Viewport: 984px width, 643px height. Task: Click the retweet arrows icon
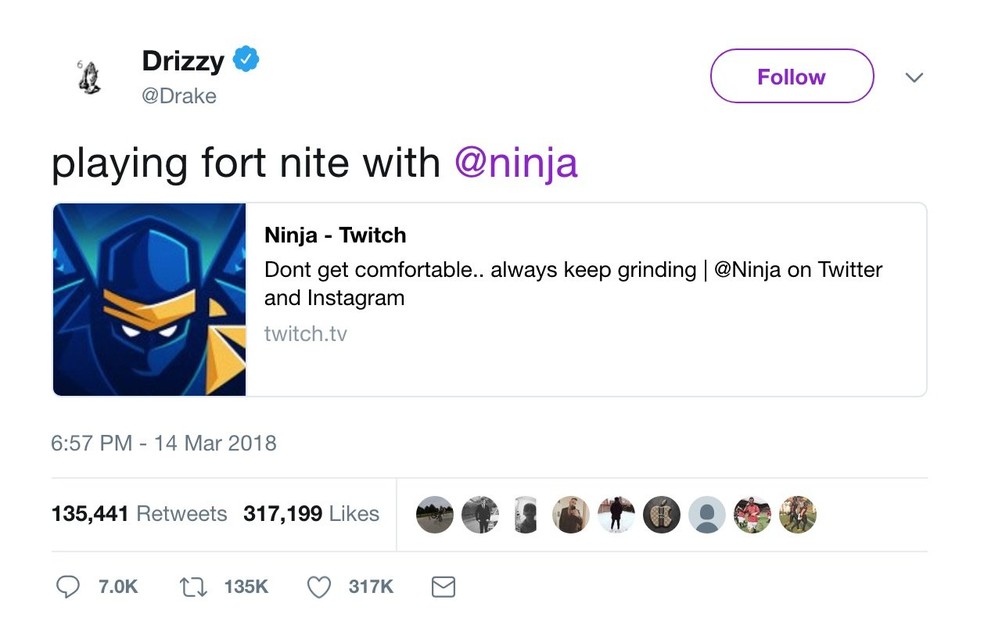191,586
